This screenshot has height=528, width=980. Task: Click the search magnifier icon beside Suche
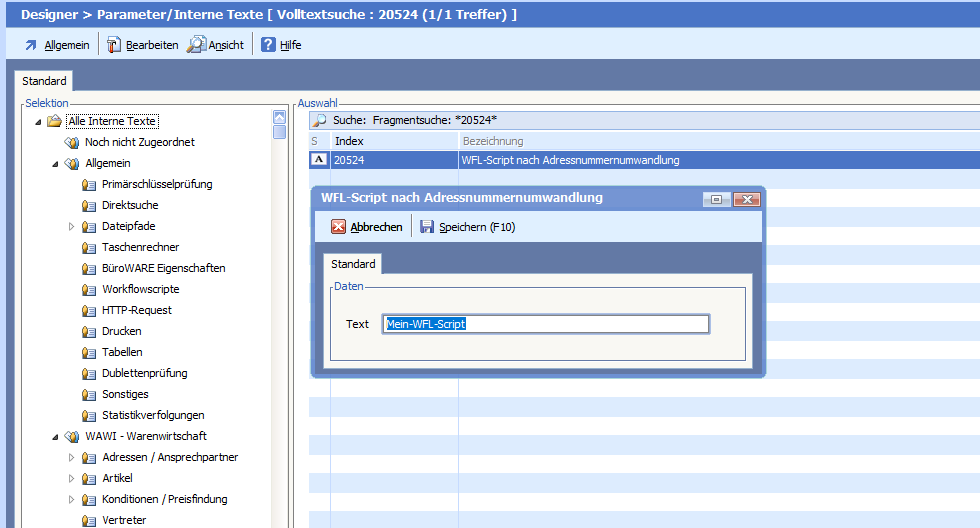(x=319, y=120)
